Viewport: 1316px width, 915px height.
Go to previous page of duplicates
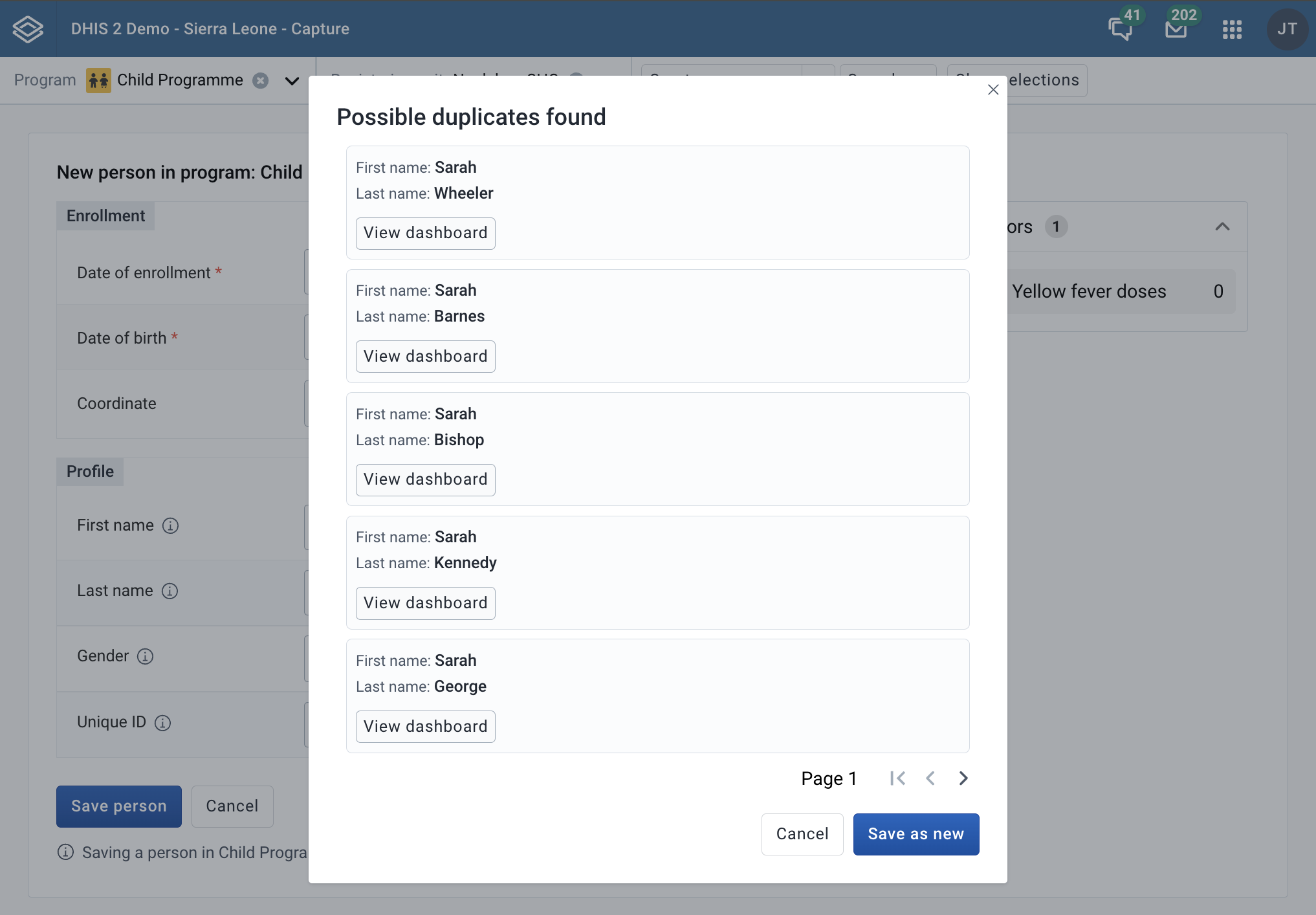930,778
